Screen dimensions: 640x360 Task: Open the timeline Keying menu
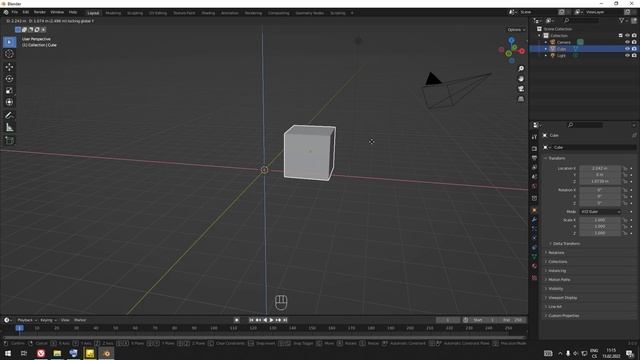coord(48,320)
